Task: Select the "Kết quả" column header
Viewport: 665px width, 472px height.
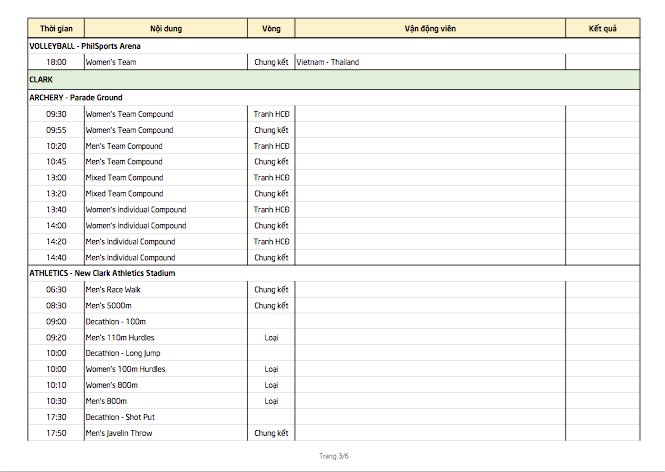Action: [x=602, y=29]
